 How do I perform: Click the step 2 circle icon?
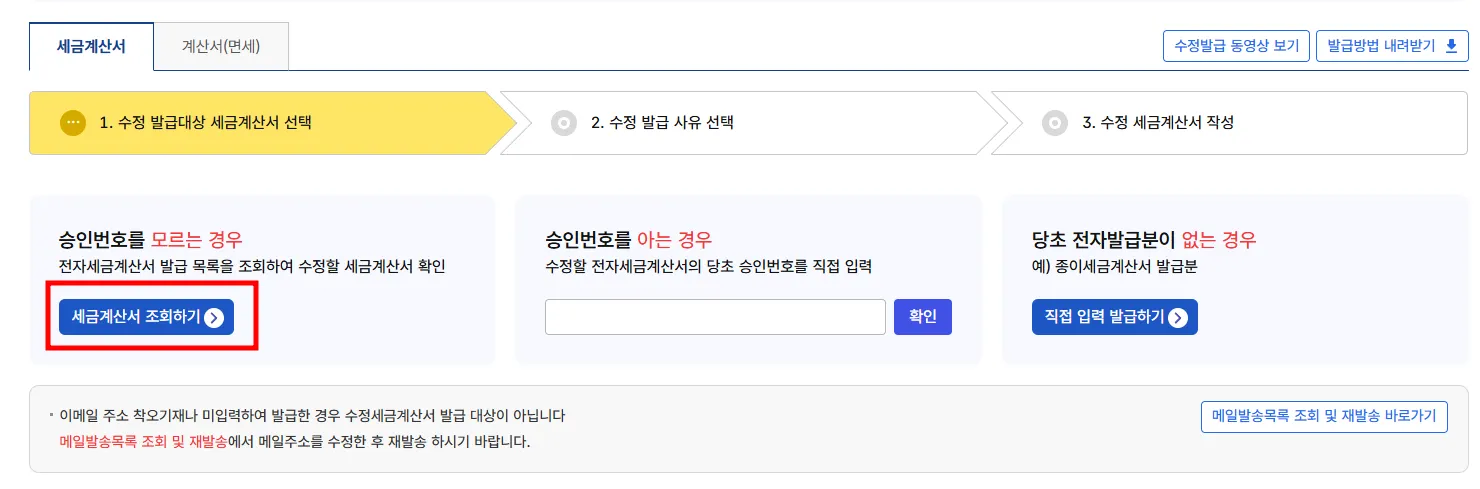pos(564,123)
